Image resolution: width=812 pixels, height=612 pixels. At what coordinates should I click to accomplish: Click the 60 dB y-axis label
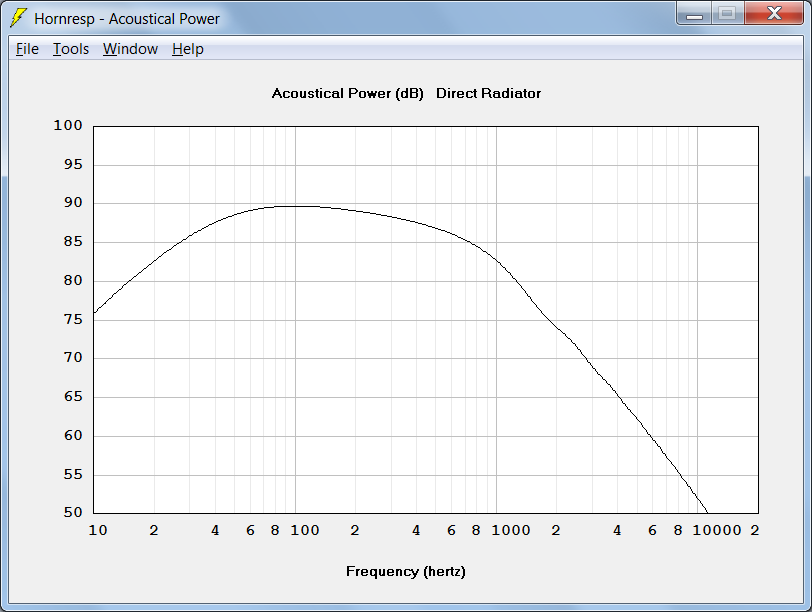pyautogui.click(x=73, y=435)
